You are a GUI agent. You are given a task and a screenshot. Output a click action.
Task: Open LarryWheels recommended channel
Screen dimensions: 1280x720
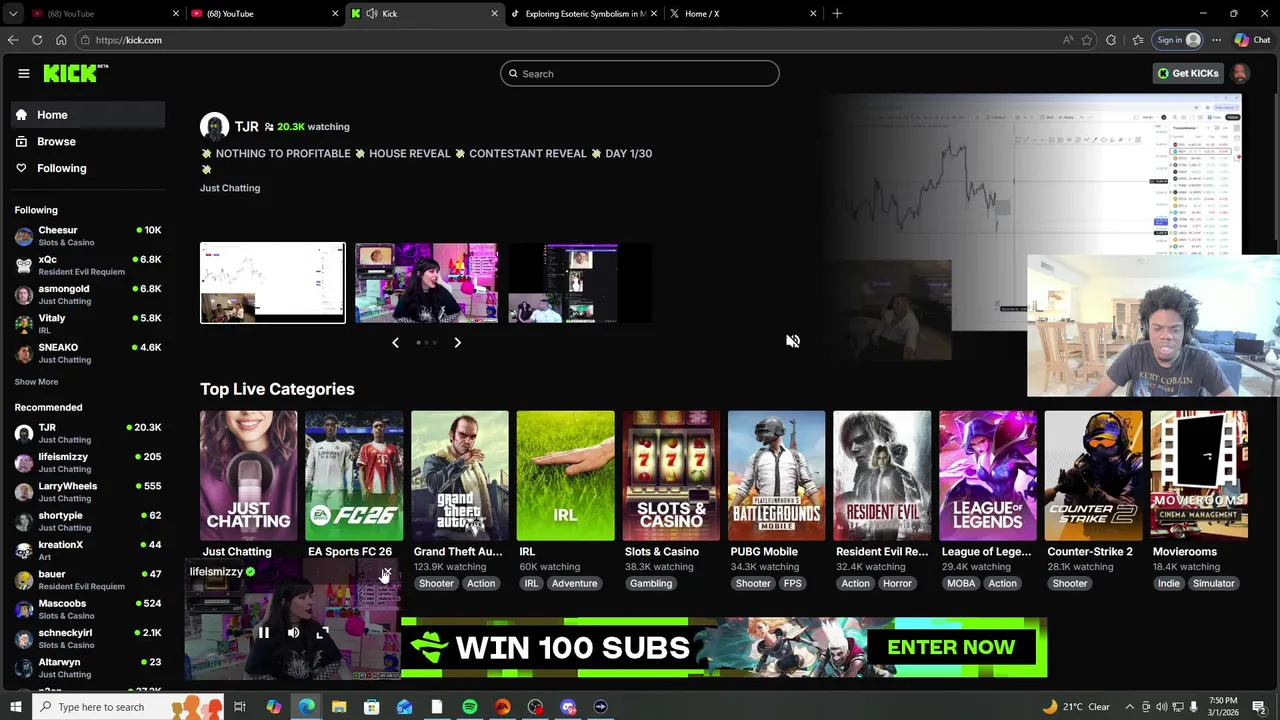tap(88, 492)
